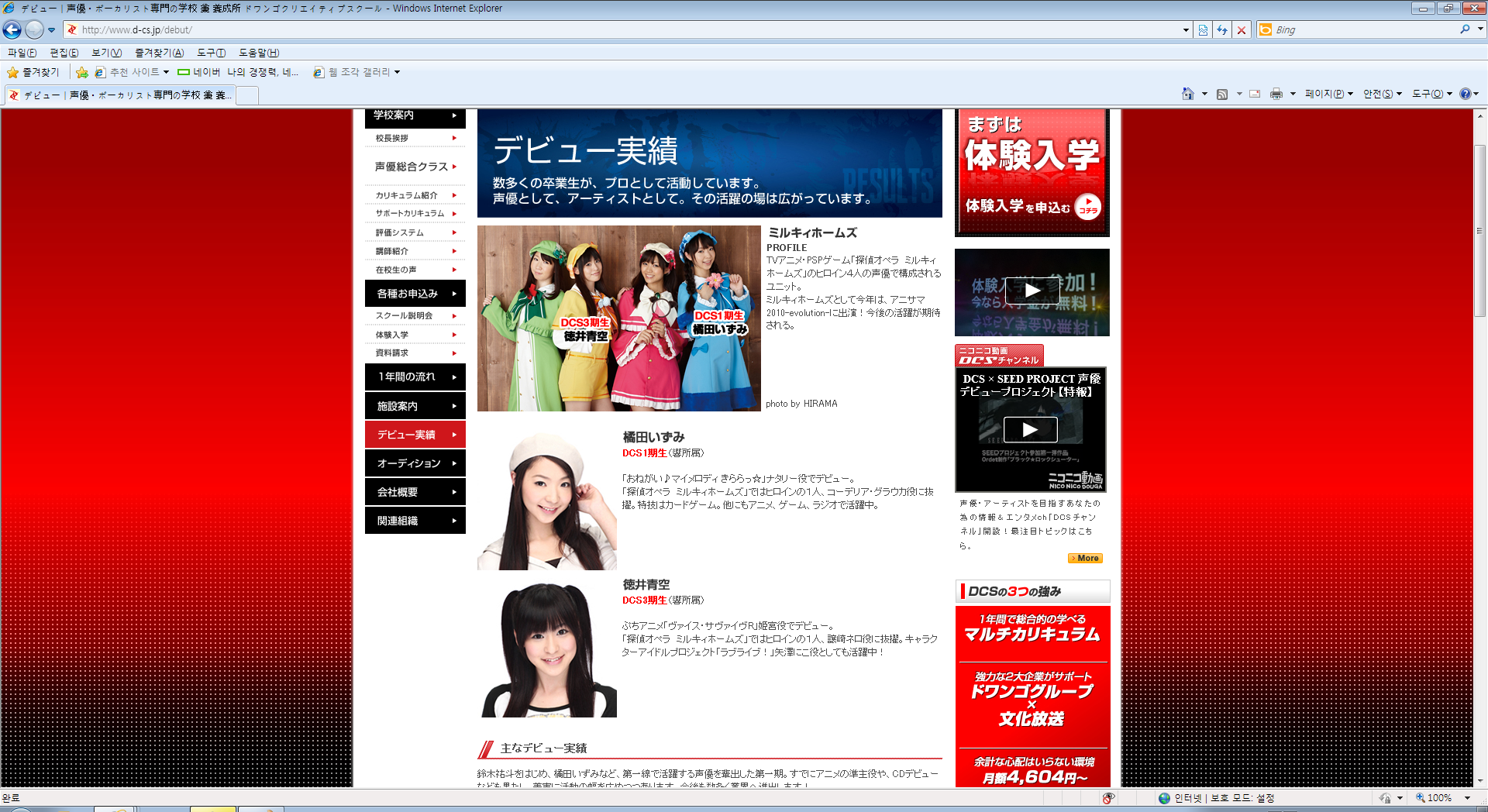Viewport: 1488px width, 812px height.
Task: Open the 보기(V) menu
Action: pyautogui.click(x=106, y=53)
